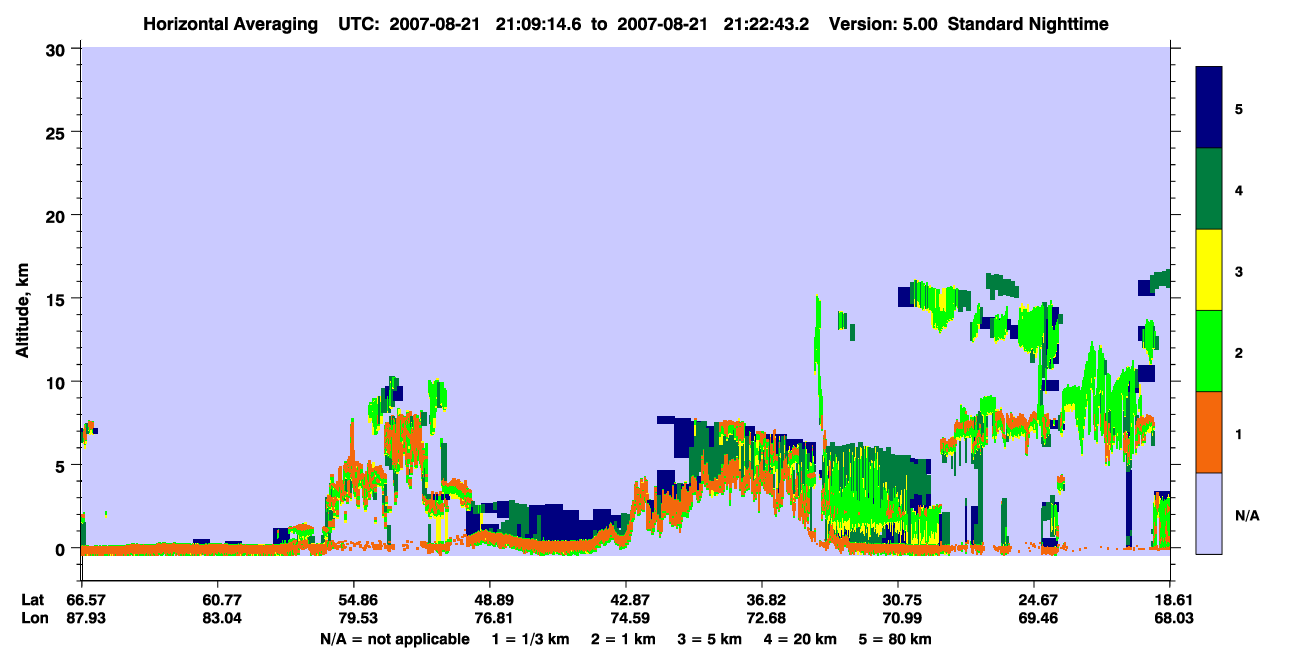Click the orange colorbar segment labeled 1

click(x=1209, y=432)
